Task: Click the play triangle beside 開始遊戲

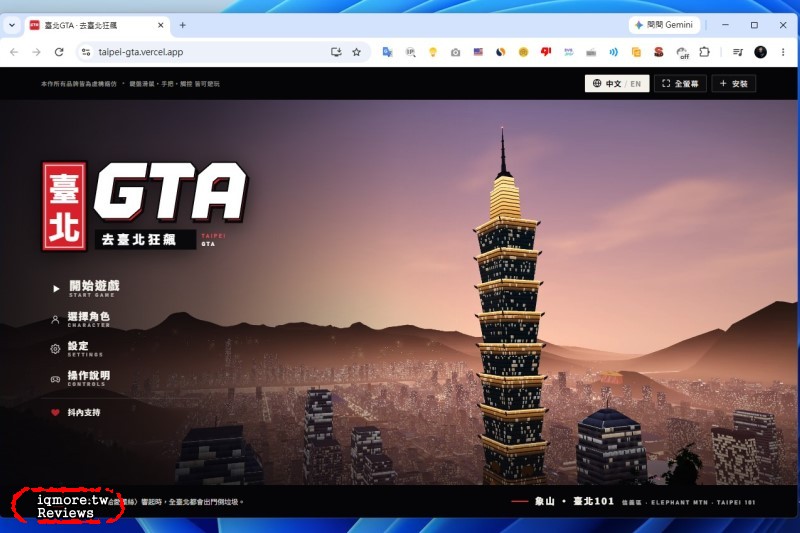Action: (56, 289)
